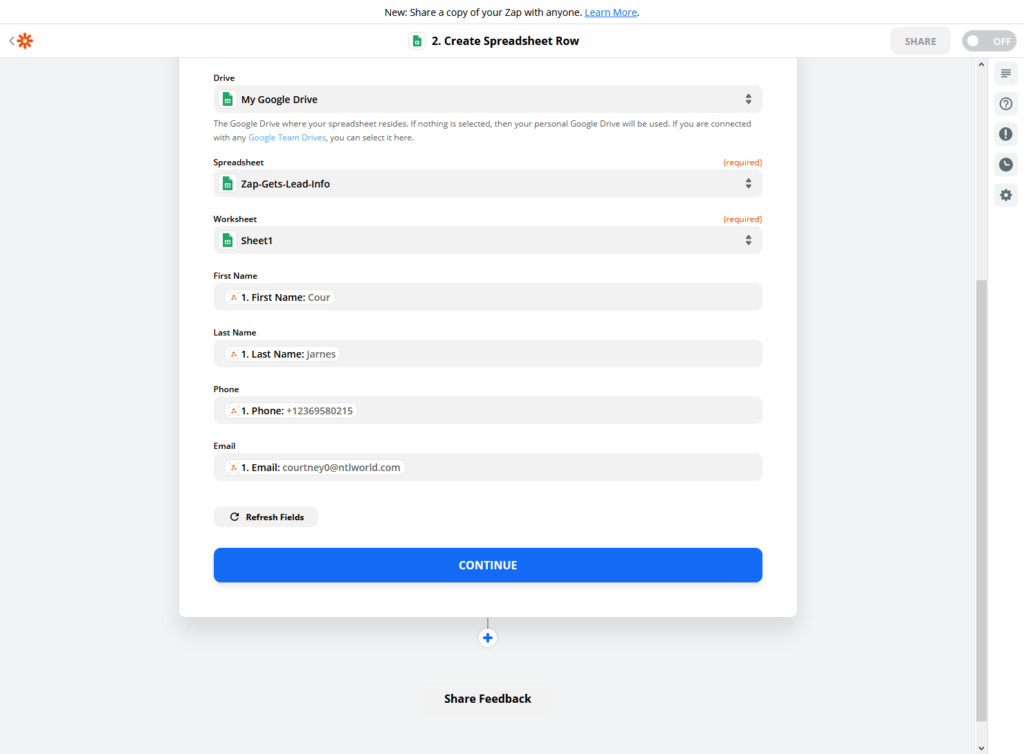Open the Drive dropdown My Google Drive
The height and width of the screenshot is (754, 1024).
[487, 99]
